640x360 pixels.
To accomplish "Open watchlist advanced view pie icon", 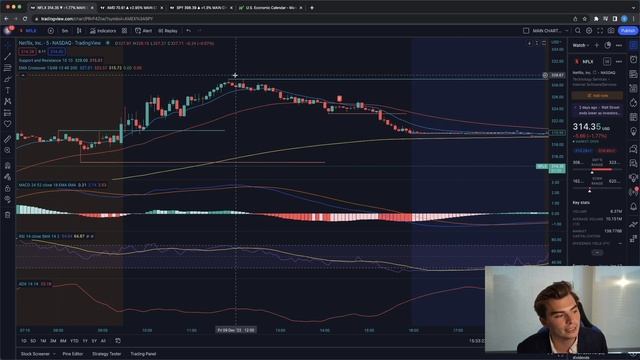I will [x=608, y=45].
